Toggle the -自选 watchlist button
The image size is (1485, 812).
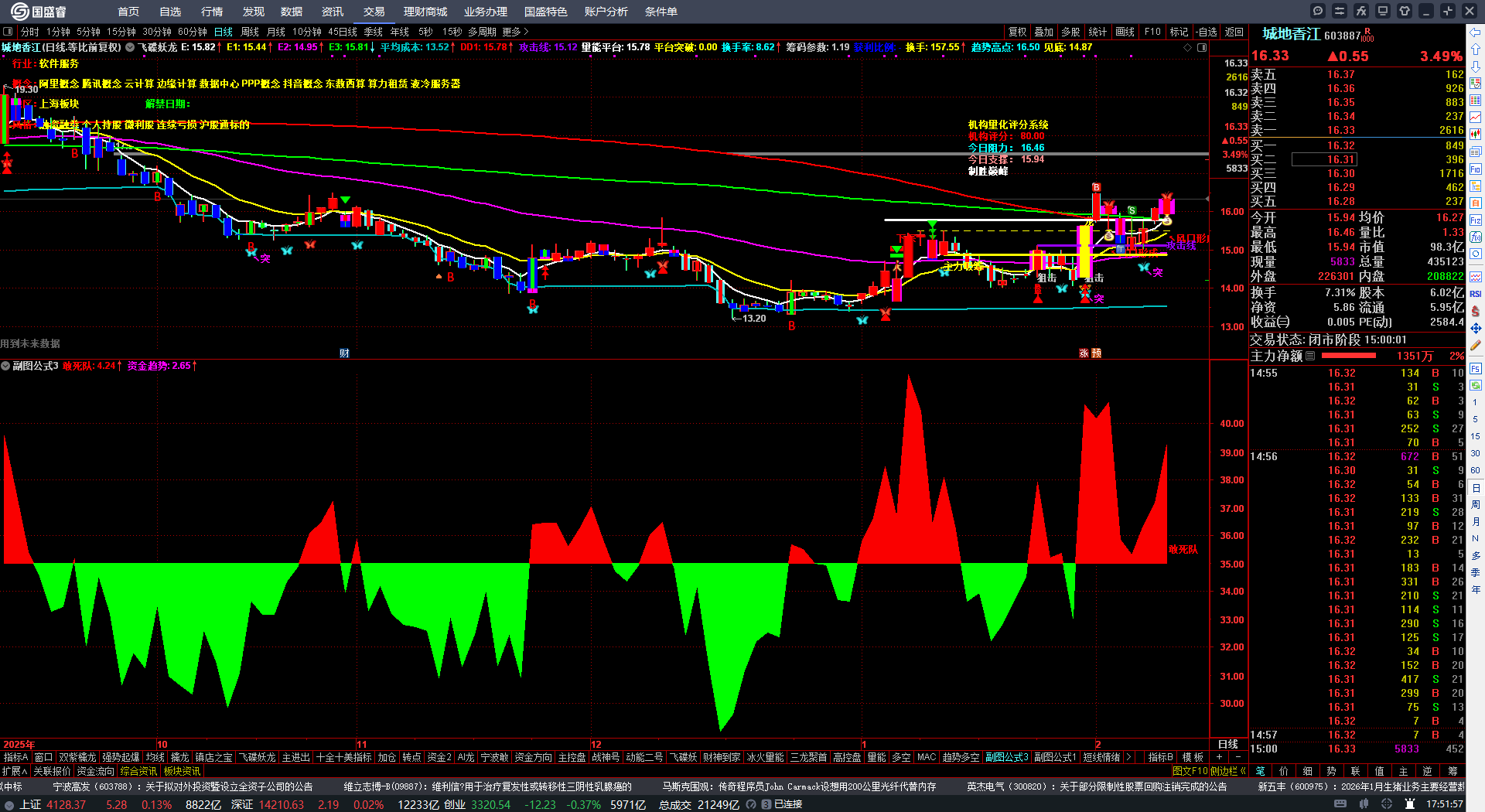1207,32
